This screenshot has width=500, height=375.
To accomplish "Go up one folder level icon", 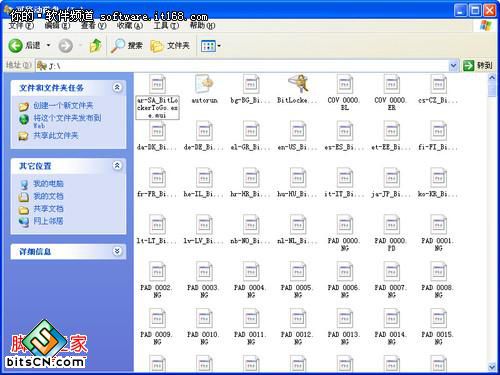I will pyautogui.click(x=96, y=46).
